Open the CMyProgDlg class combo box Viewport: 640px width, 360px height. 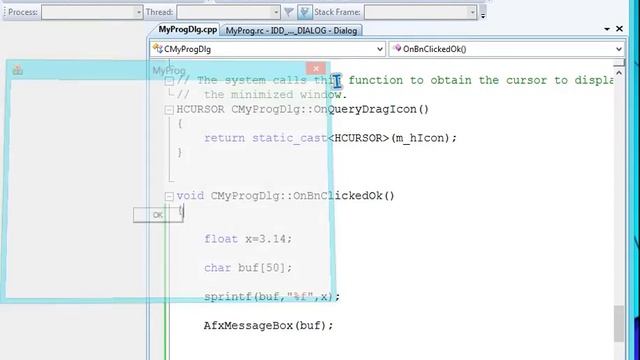267,49
